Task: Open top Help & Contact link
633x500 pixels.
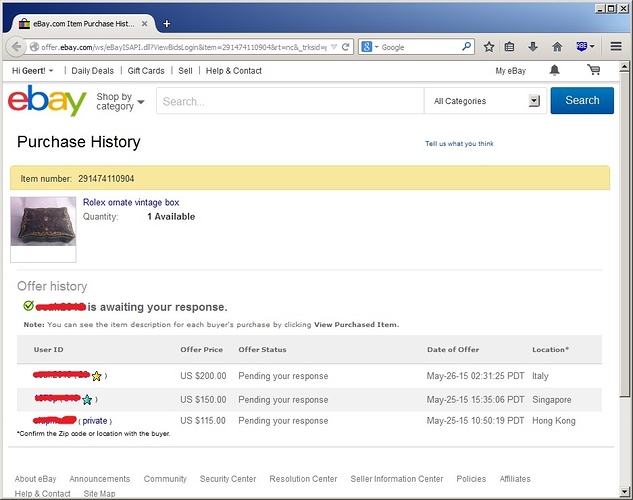Action: click(234, 71)
